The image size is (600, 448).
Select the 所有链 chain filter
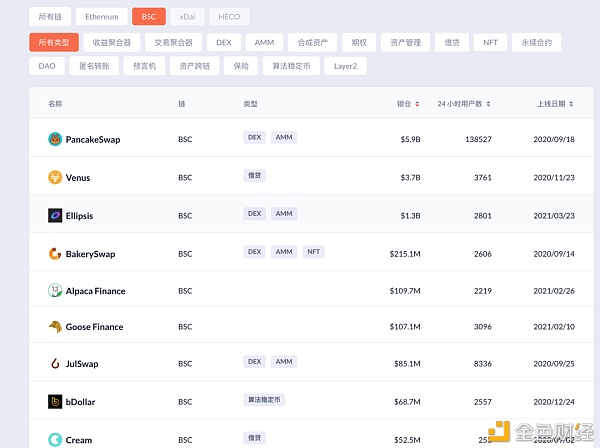(50, 16)
